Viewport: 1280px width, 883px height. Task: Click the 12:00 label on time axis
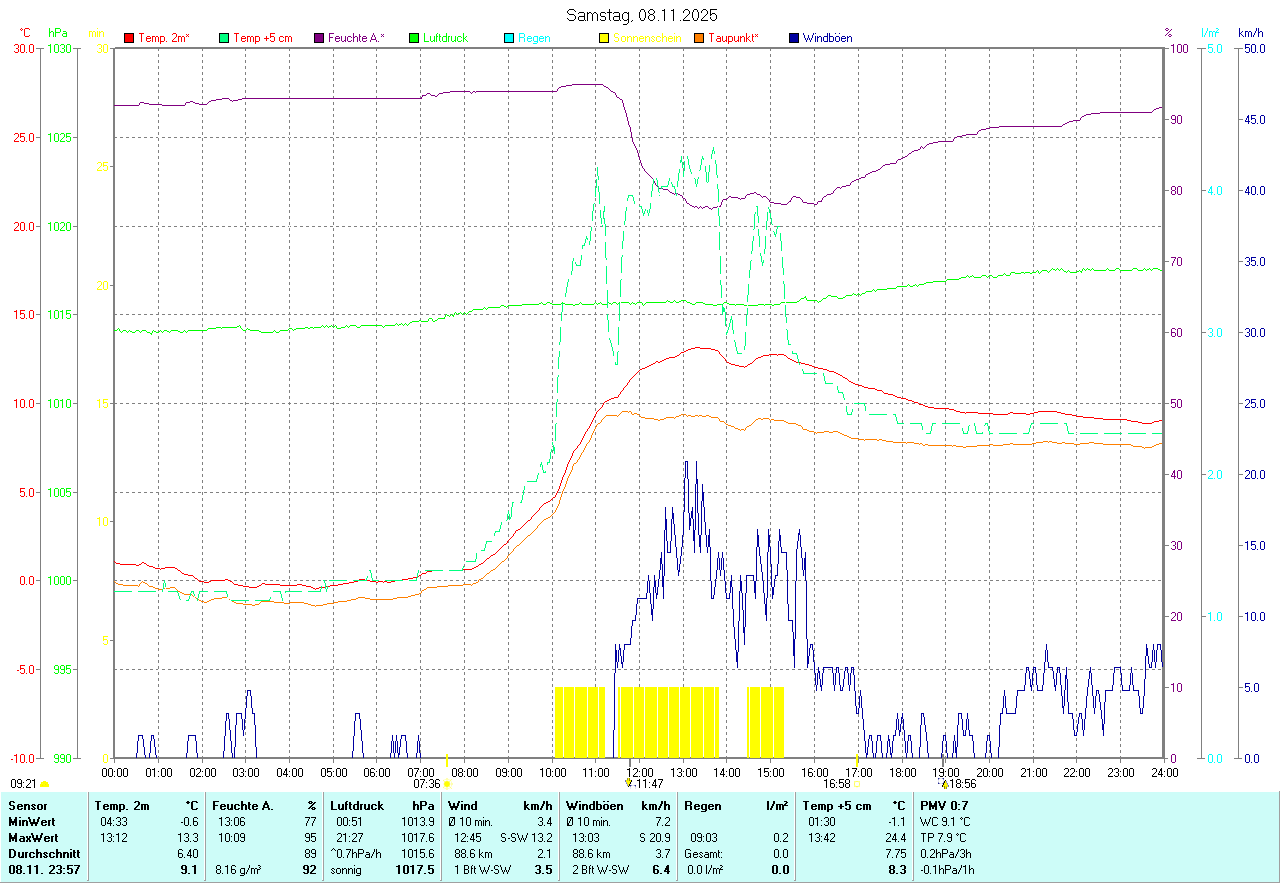[x=640, y=772]
